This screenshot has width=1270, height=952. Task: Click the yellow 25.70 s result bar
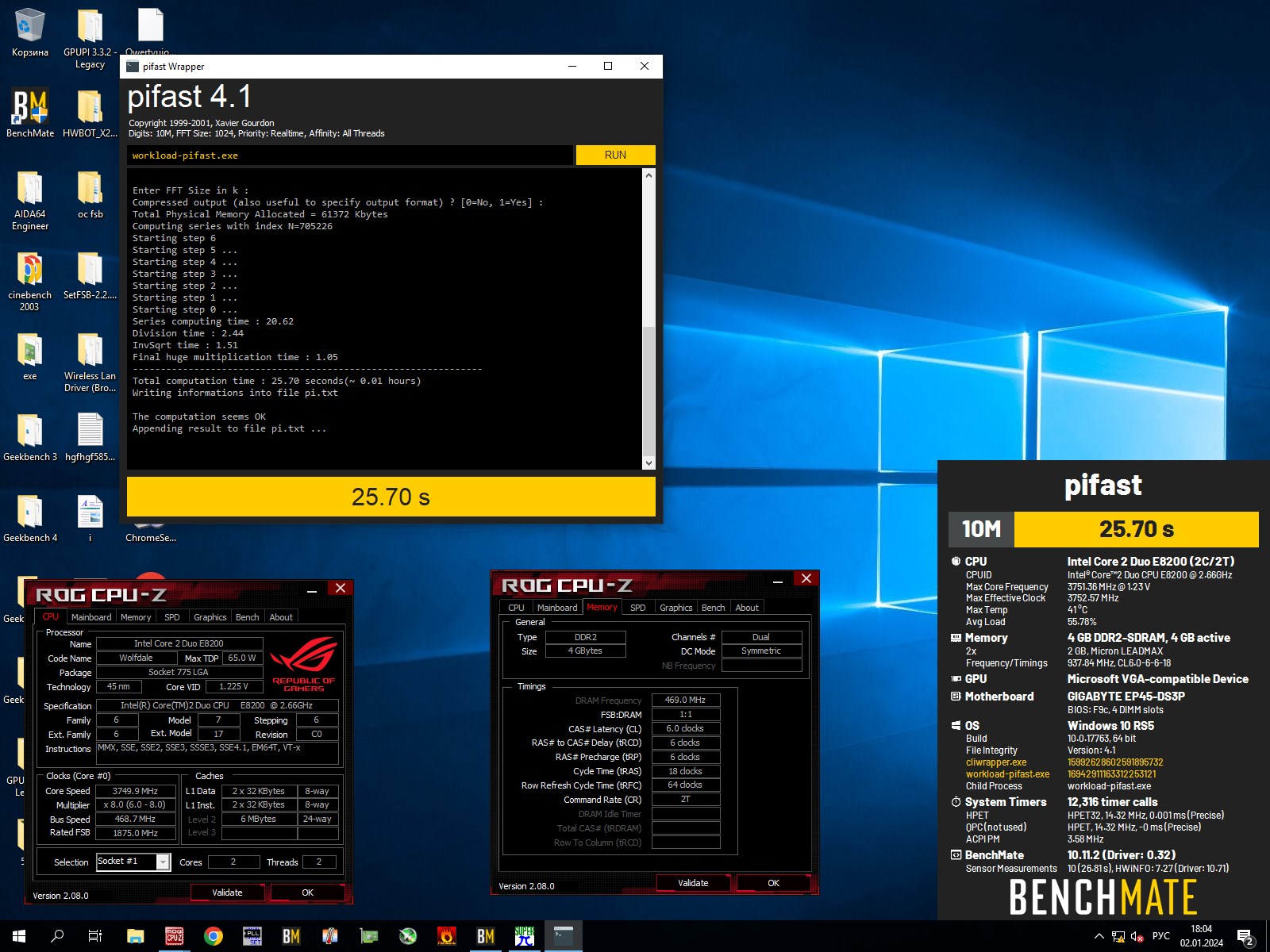click(x=391, y=497)
